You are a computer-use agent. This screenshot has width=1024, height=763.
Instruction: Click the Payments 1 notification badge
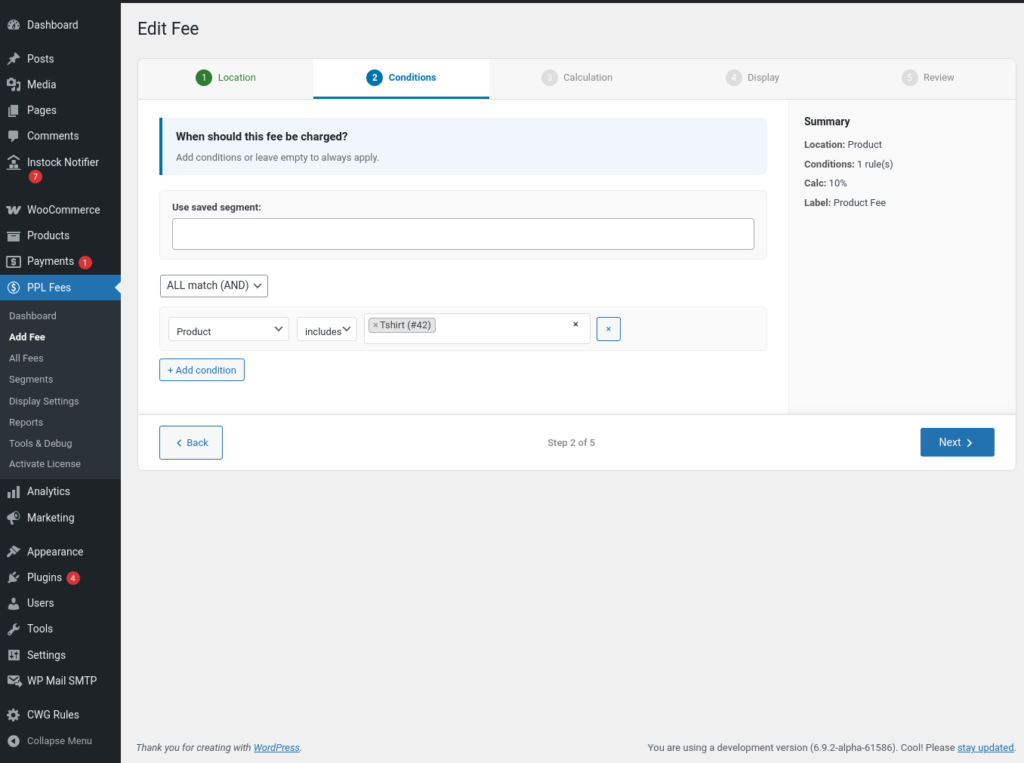85,262
